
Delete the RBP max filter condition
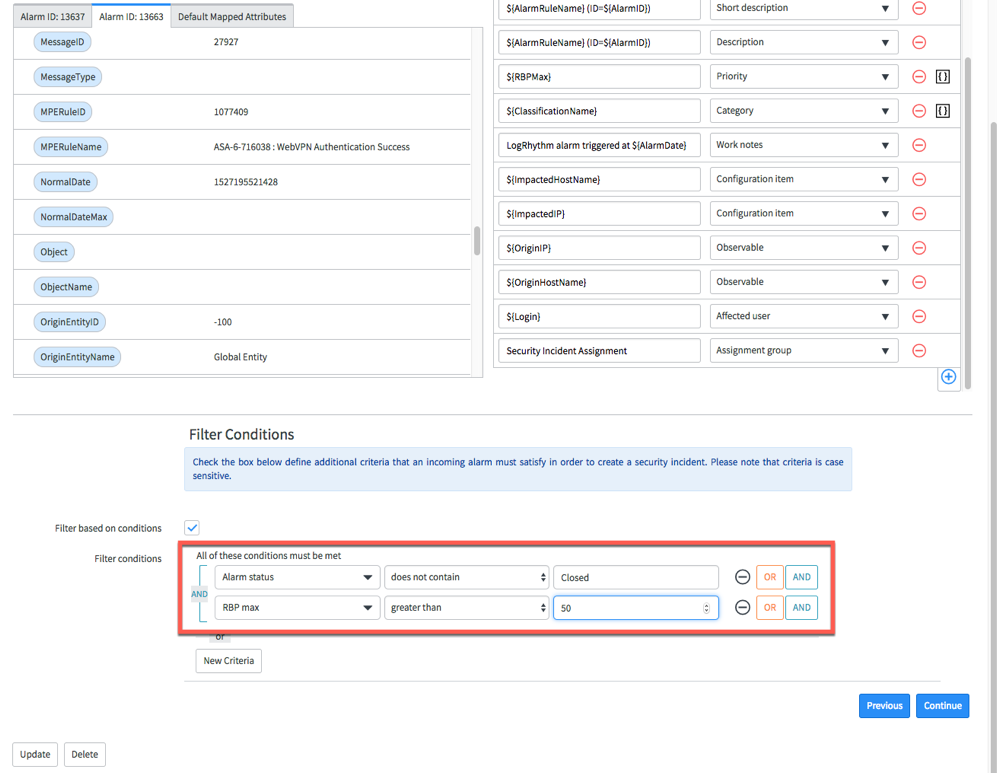point(742,608)
